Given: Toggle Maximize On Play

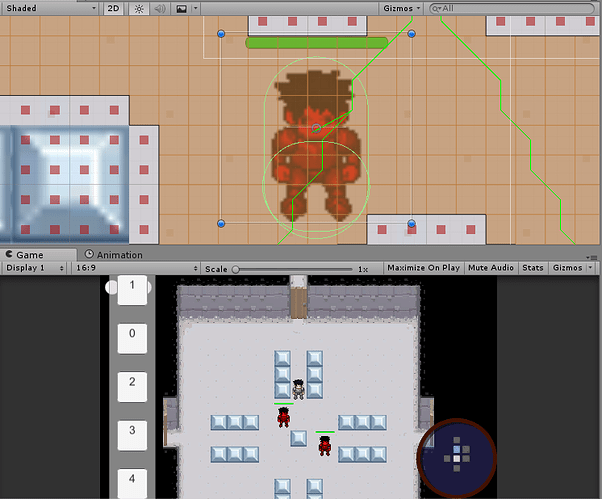Looking at the screenshot, I should (x=423, y=268).
